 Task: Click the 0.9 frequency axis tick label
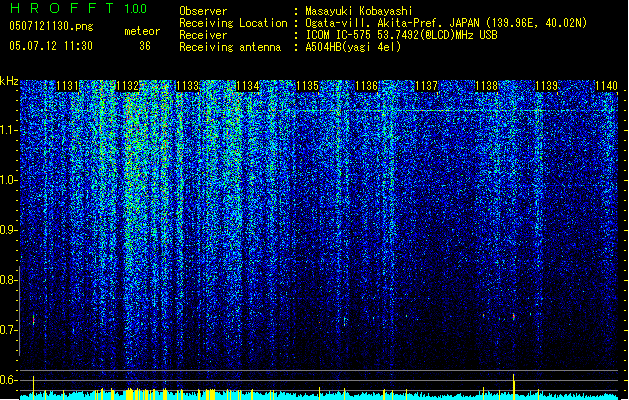point(9,230)
